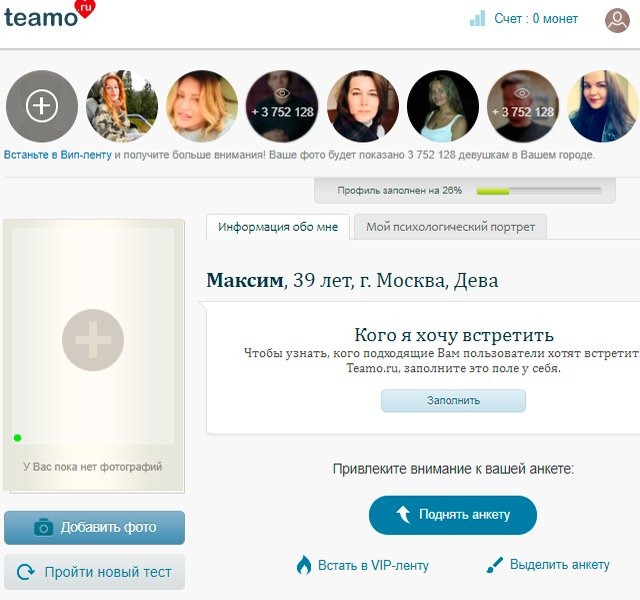The image size is (640, 600).
Task: Click the camera icon on Добавить фото
Action: point(44,527)
